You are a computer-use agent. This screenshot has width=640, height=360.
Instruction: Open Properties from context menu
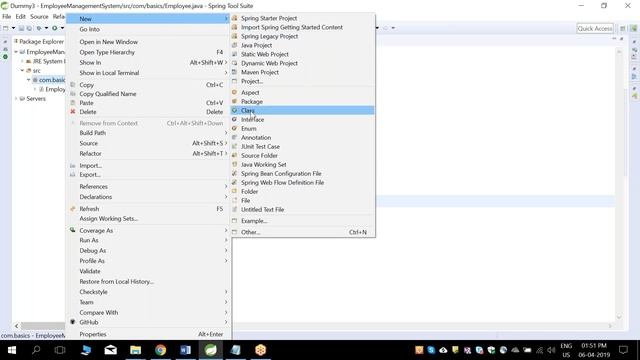click(x=148, y=334)
